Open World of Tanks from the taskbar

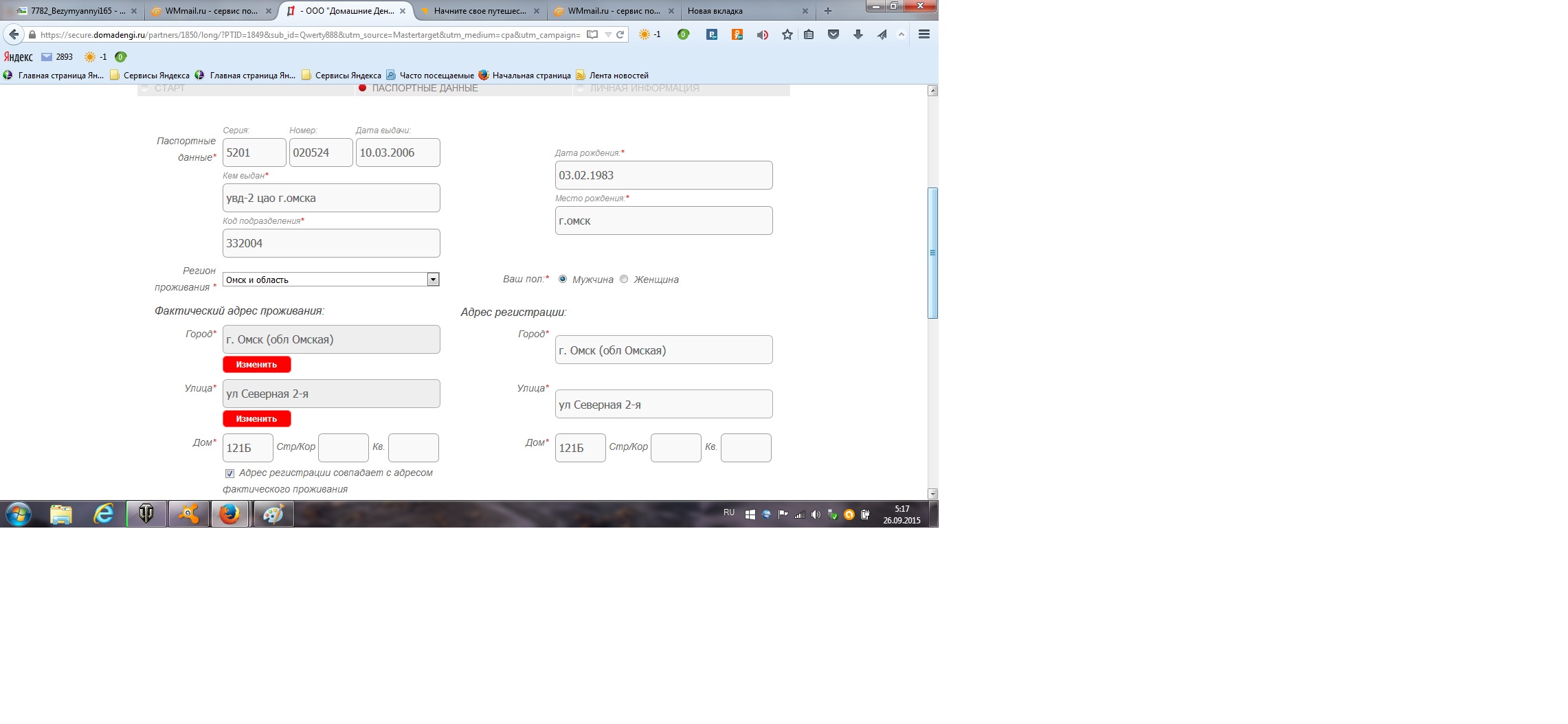(x=146, y=514)
